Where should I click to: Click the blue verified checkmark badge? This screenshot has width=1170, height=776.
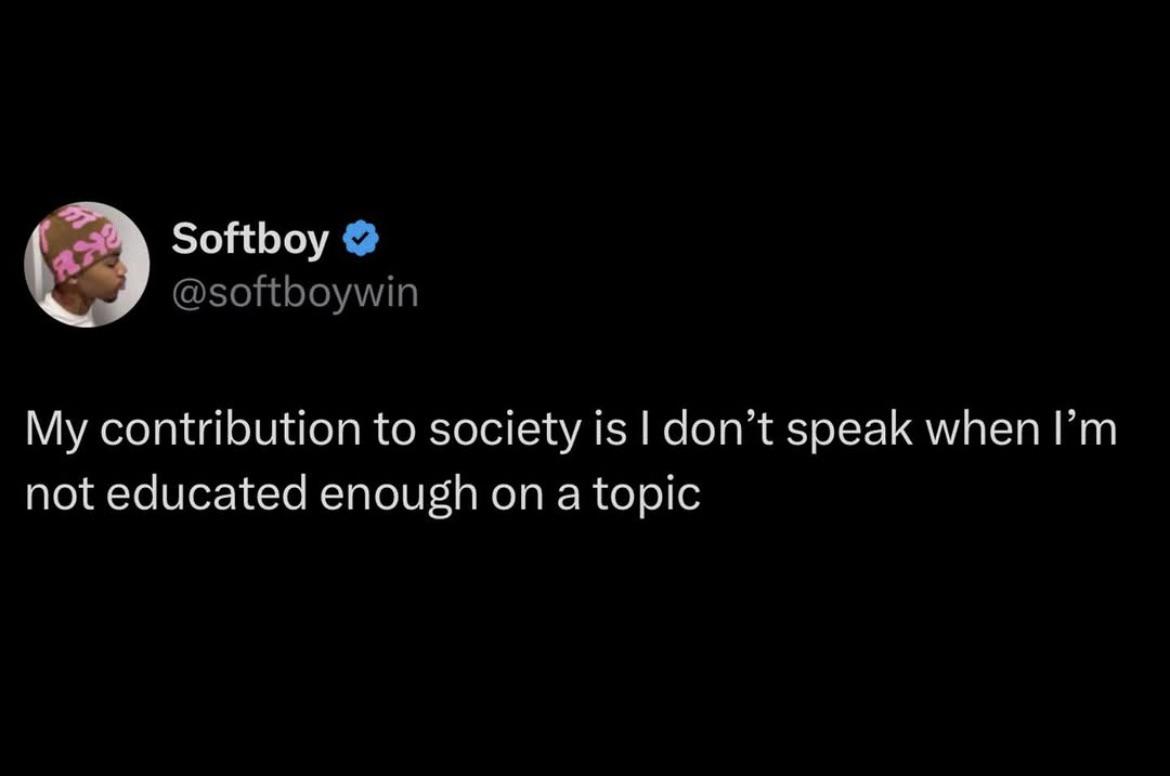tap(361, 240)
